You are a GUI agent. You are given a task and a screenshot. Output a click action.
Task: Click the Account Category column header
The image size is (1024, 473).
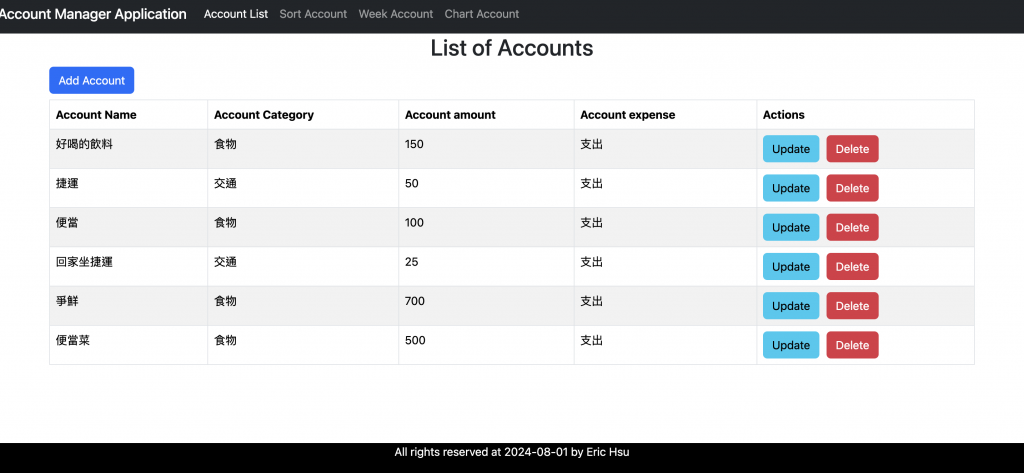pyautogui.click(x=264, y=115)
